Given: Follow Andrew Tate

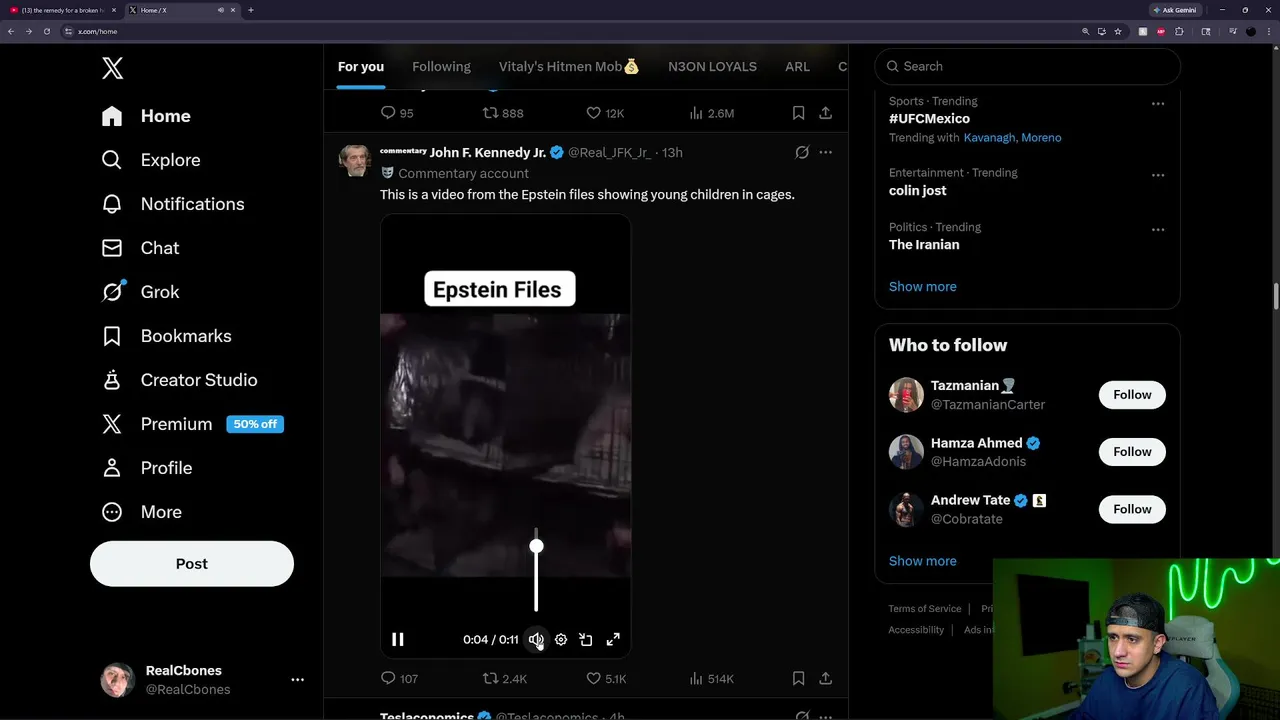Looking at the screenshot, I should (1132, 509).
